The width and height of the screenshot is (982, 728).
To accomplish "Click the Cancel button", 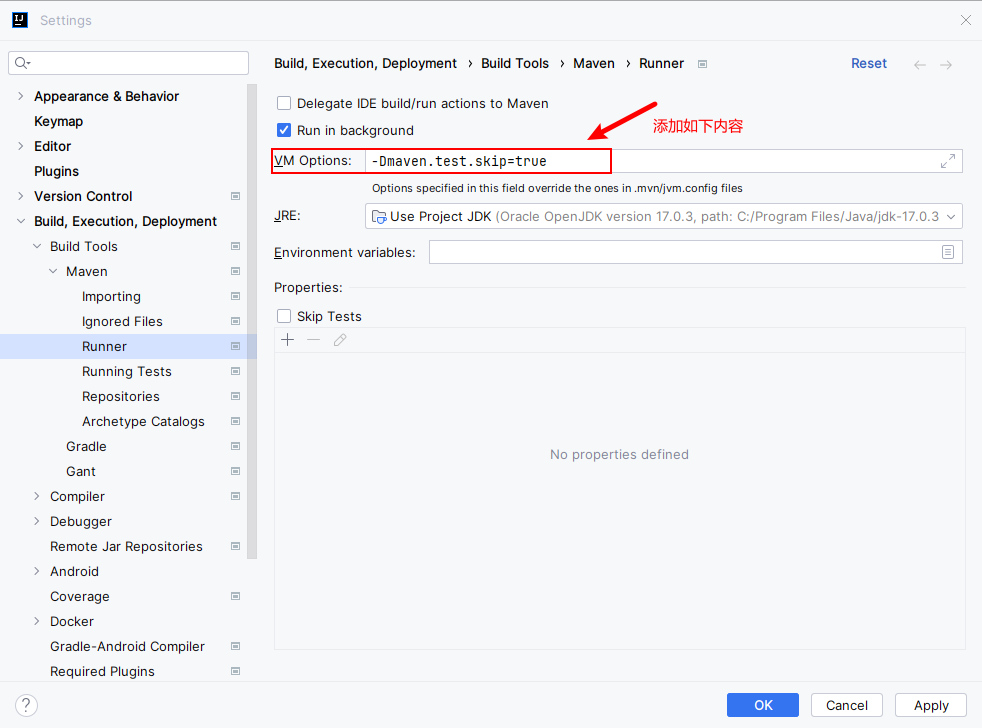I will click(x=847, y=705).
